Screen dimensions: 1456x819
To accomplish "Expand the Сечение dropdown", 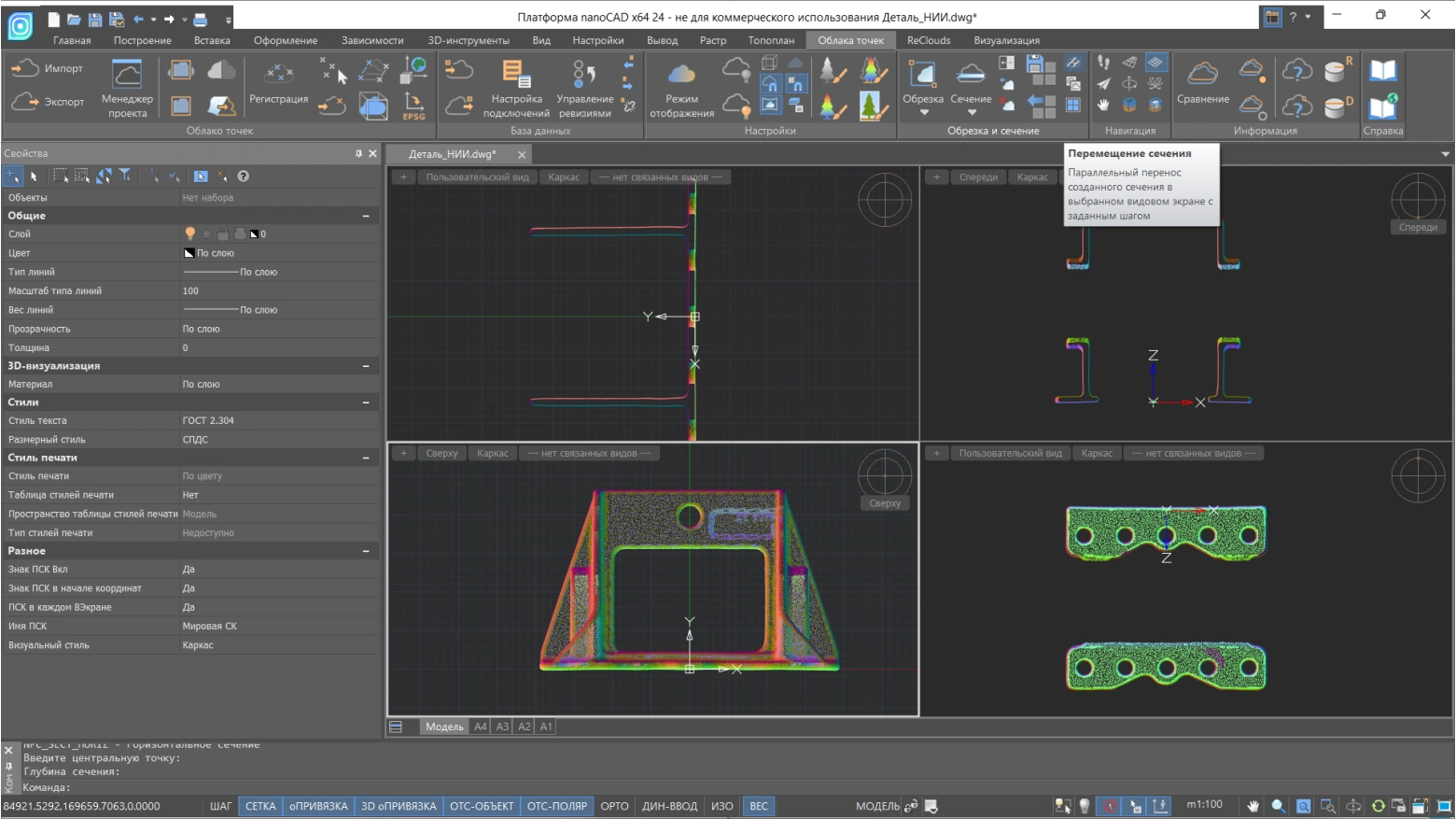I will pyautogui.click(x=971, y=112).
